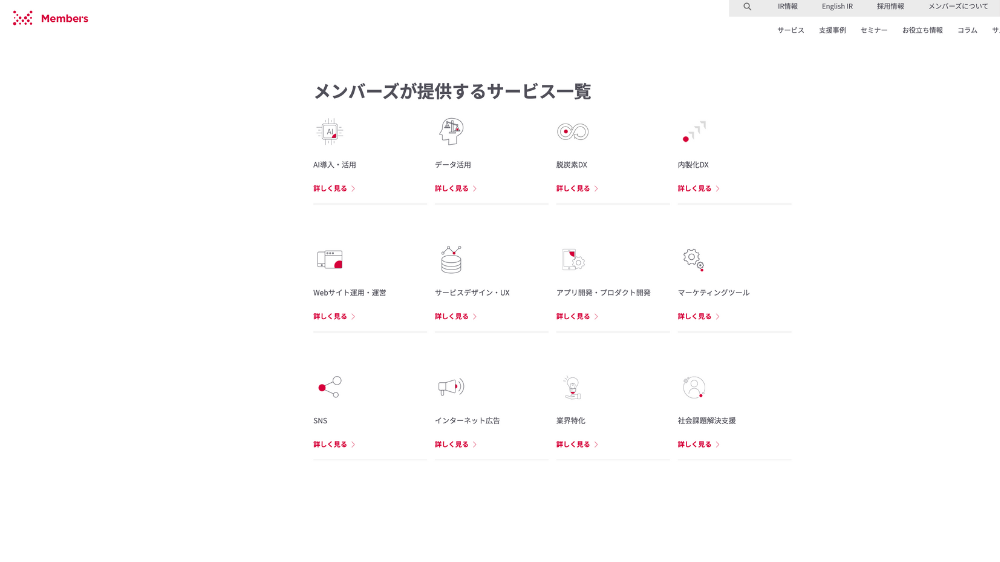Open the 採用情報 link in top bar
1000x562 pixels.
pos(890,6)
